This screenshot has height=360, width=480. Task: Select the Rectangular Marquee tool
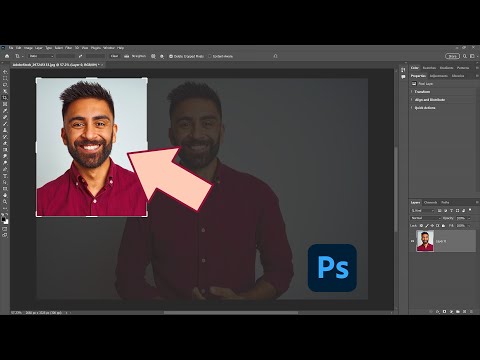pyautogui.click(x=5, y=78)
